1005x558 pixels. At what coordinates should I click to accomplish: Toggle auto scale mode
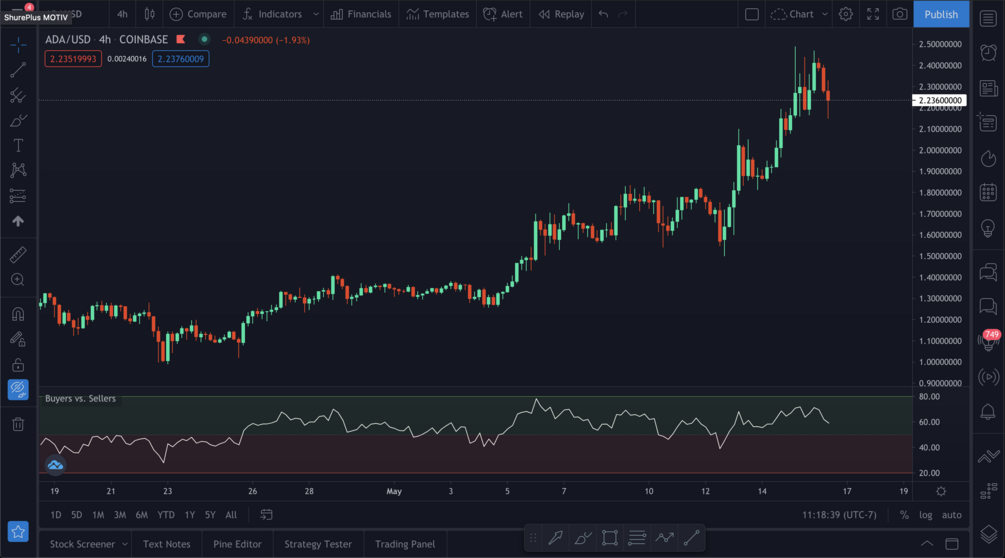pyautogui.click(x=951, y=514)
